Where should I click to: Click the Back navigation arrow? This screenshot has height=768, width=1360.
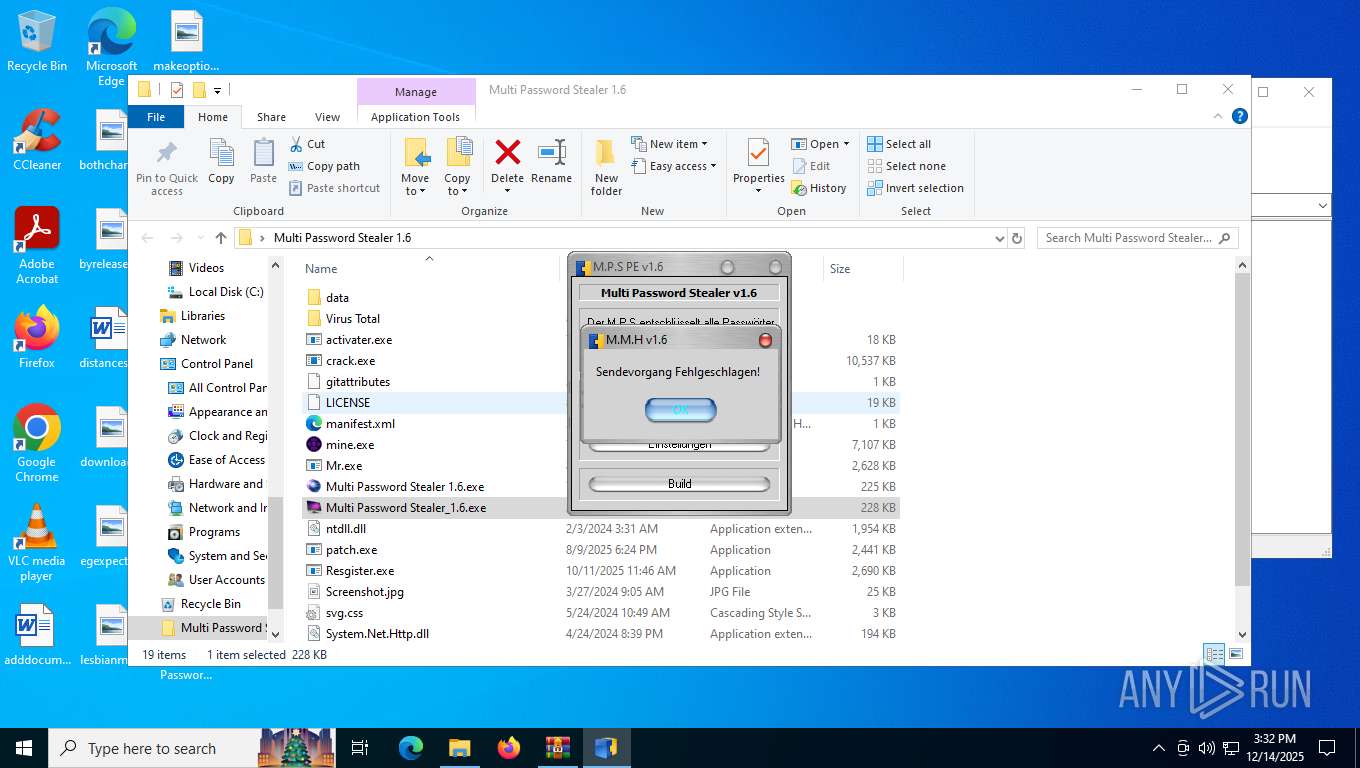[x=148, y=238]
